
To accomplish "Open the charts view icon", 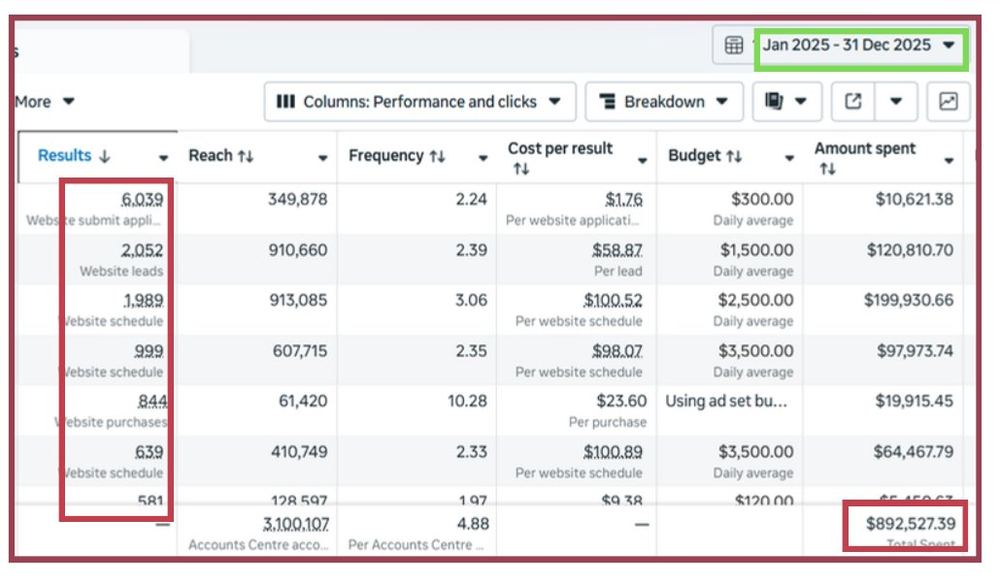I will (948, 101).
